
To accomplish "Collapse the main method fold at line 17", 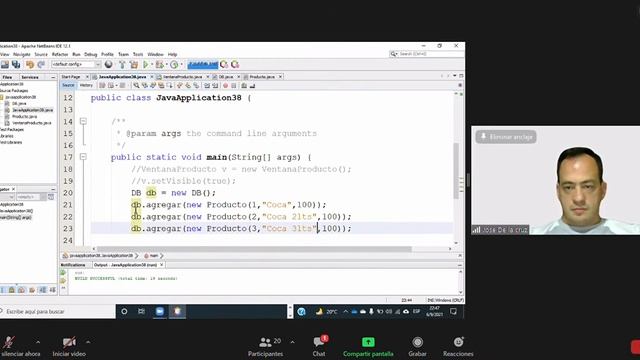I will click(x=83, y=157).
